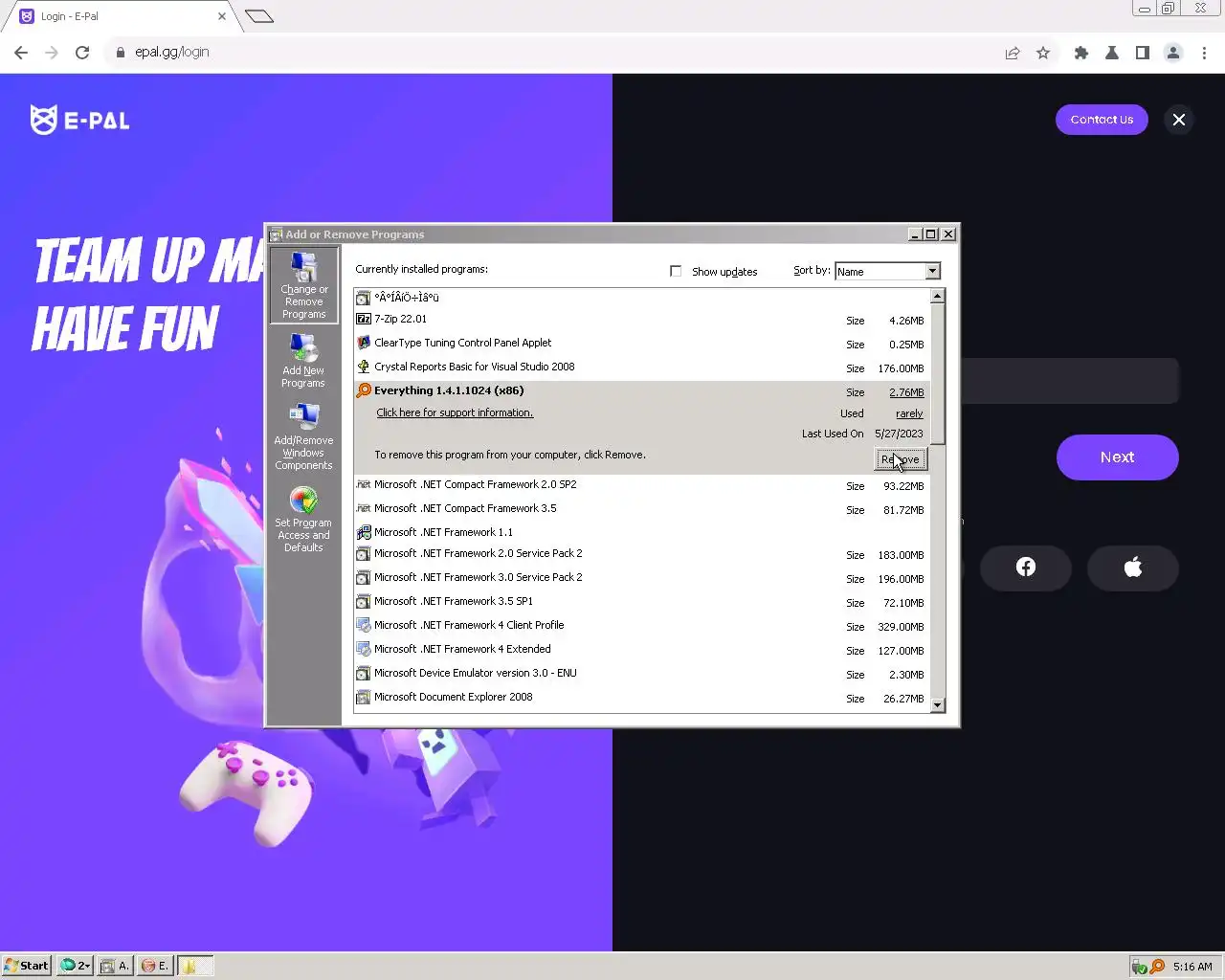Open Change or Remove Programs panel

[x=303, y=285]
